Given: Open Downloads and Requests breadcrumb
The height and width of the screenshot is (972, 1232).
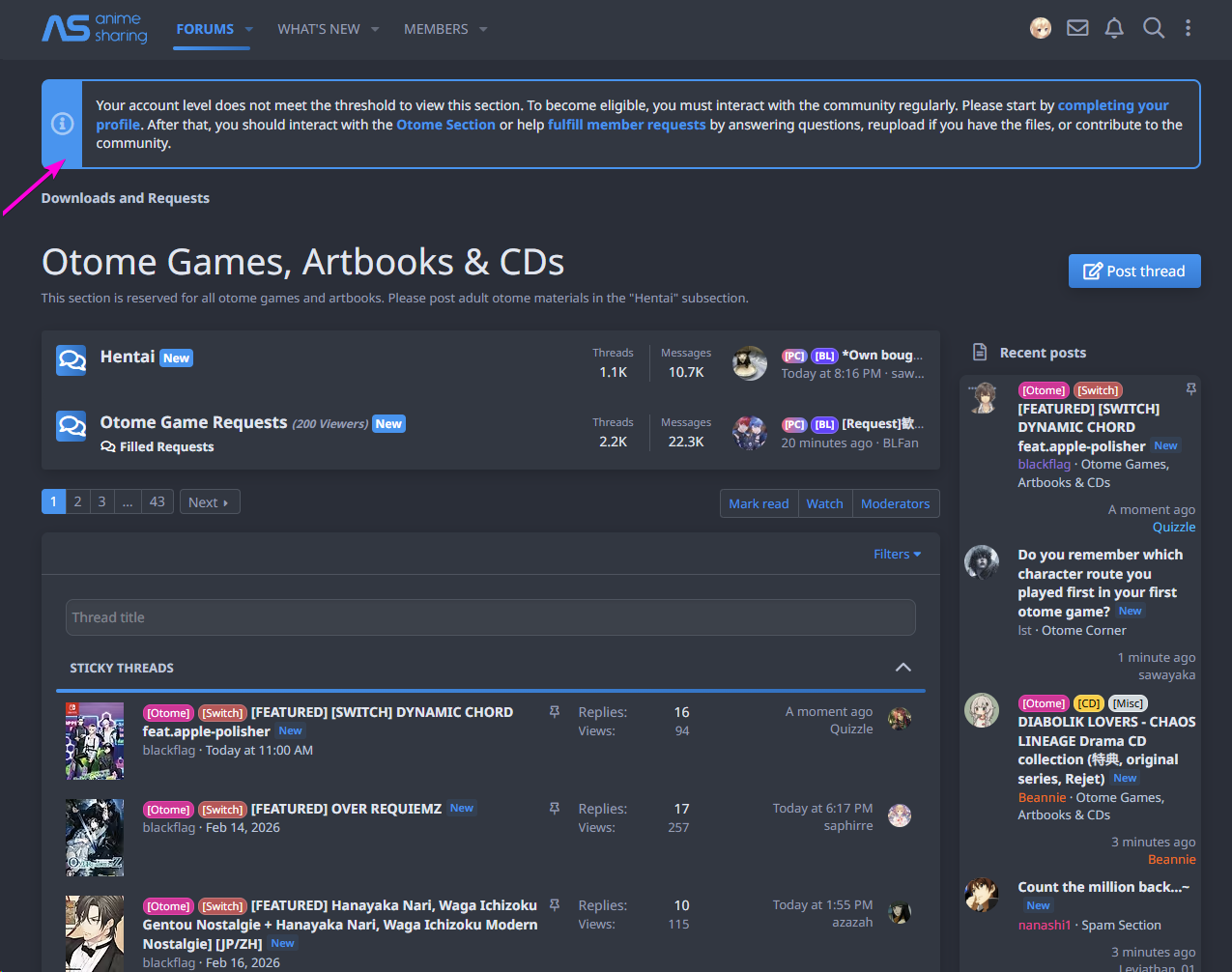Looking at the screenshot, I should click(x=126, y=198).
